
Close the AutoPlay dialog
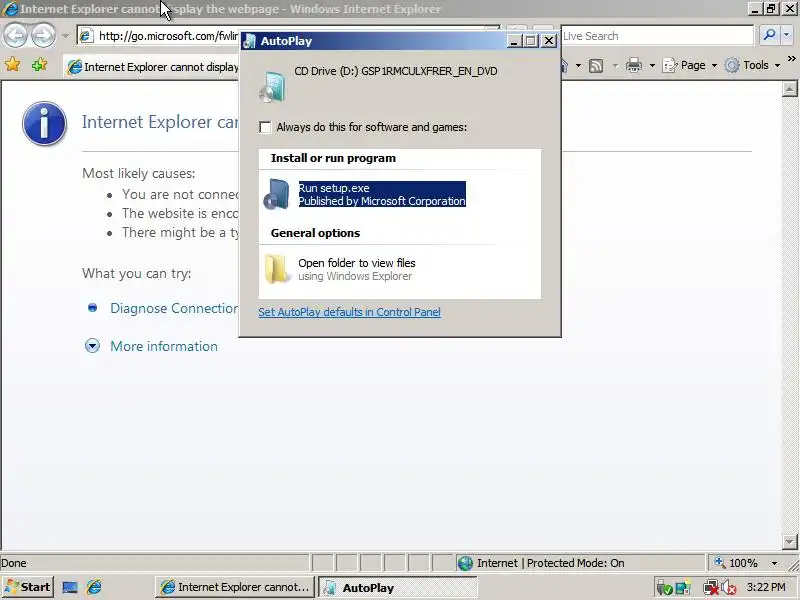coord(548,41)
